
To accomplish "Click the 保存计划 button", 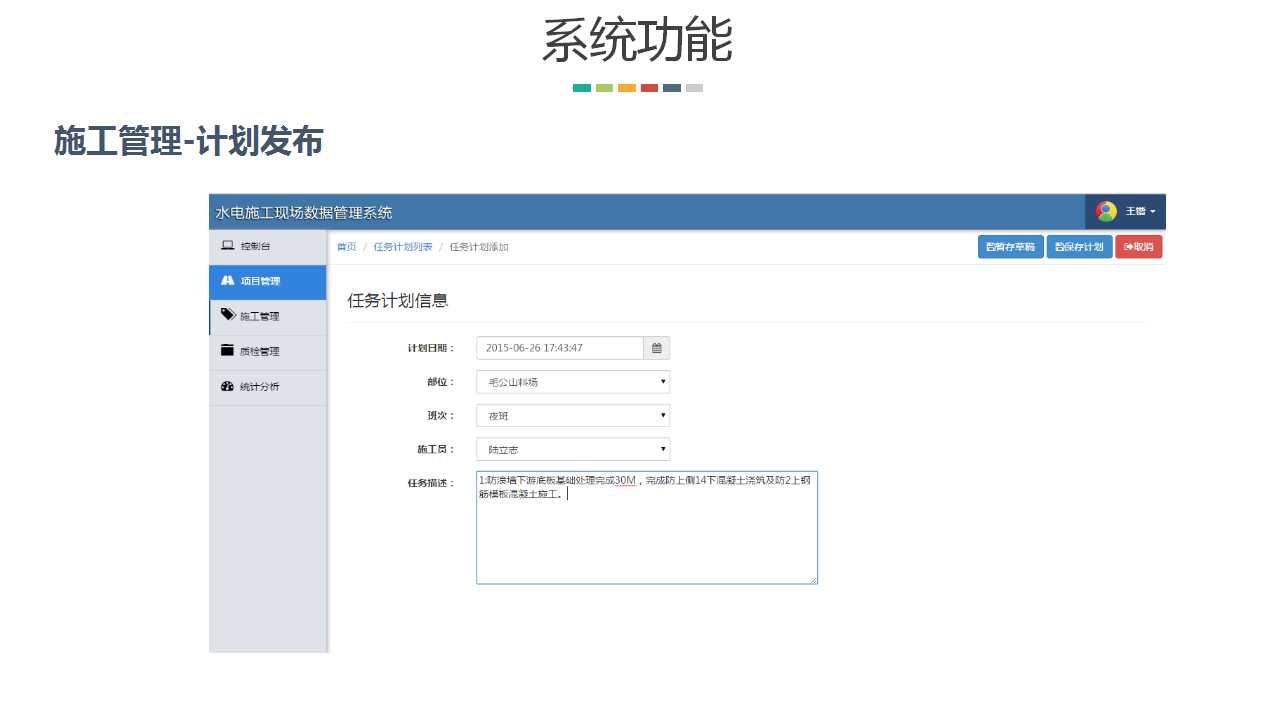I will click(x=1080, y=247).
